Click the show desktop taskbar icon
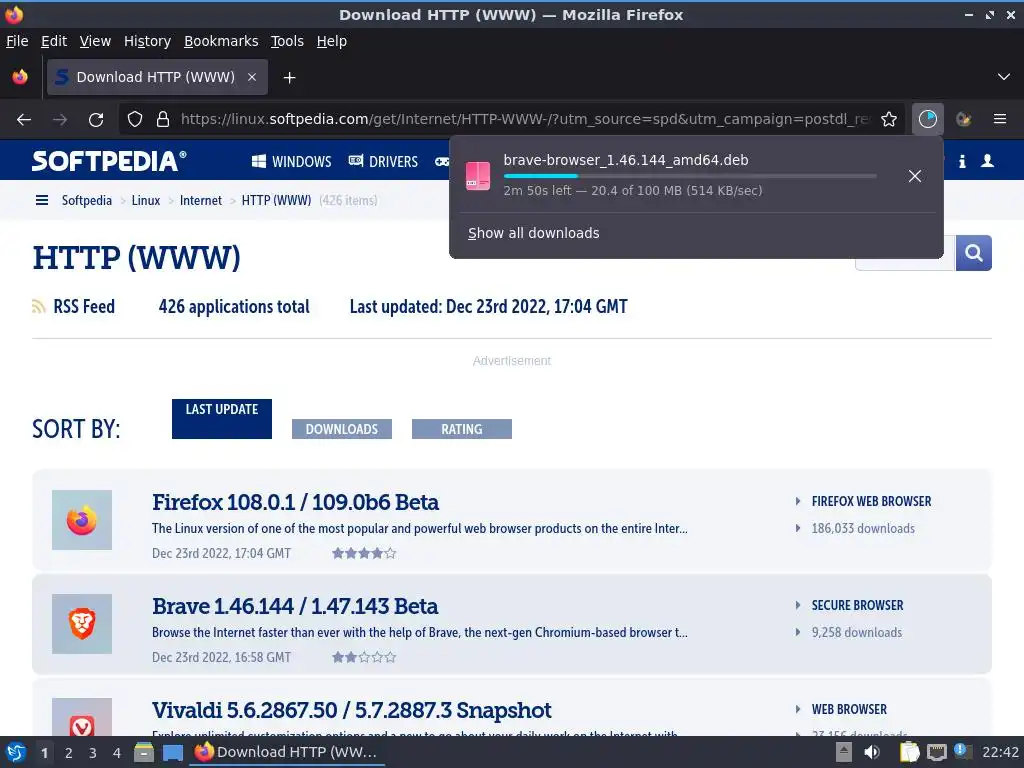1024x768 pixels. pos(173,752)
